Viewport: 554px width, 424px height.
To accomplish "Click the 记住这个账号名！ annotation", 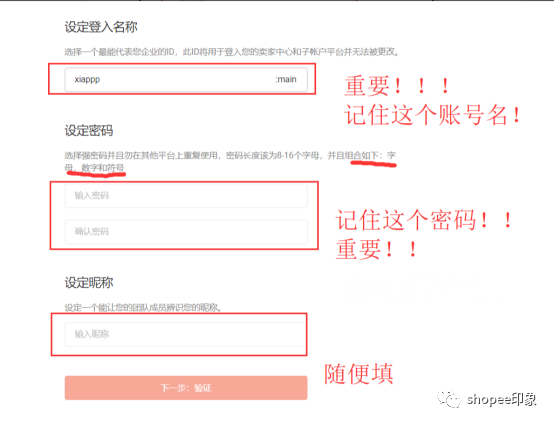I will coord(432,115).
